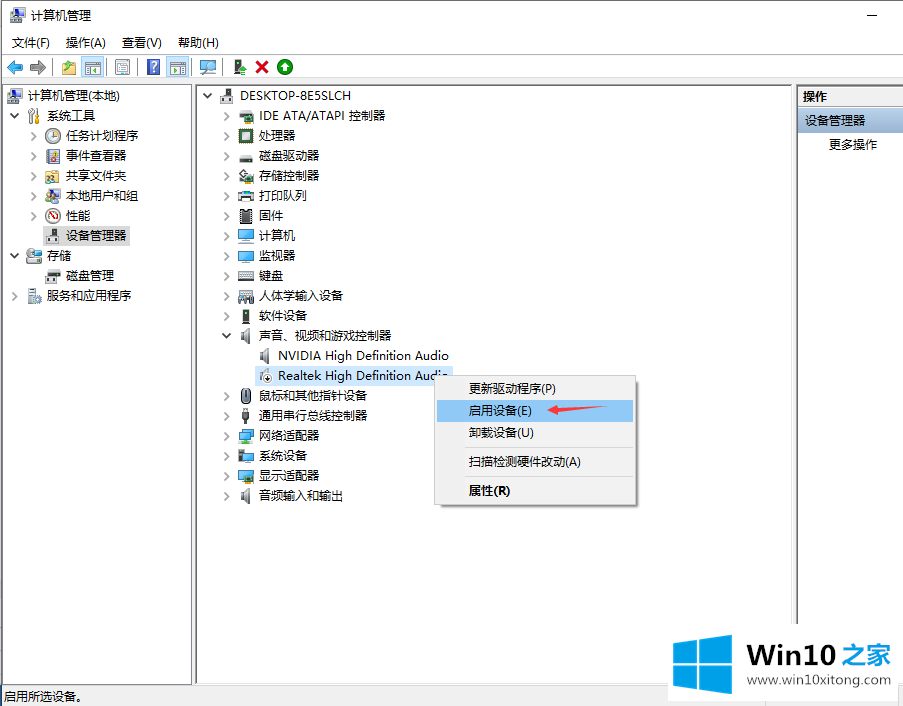Click the Forward arrow toolbar icon

tap(37, 67)
